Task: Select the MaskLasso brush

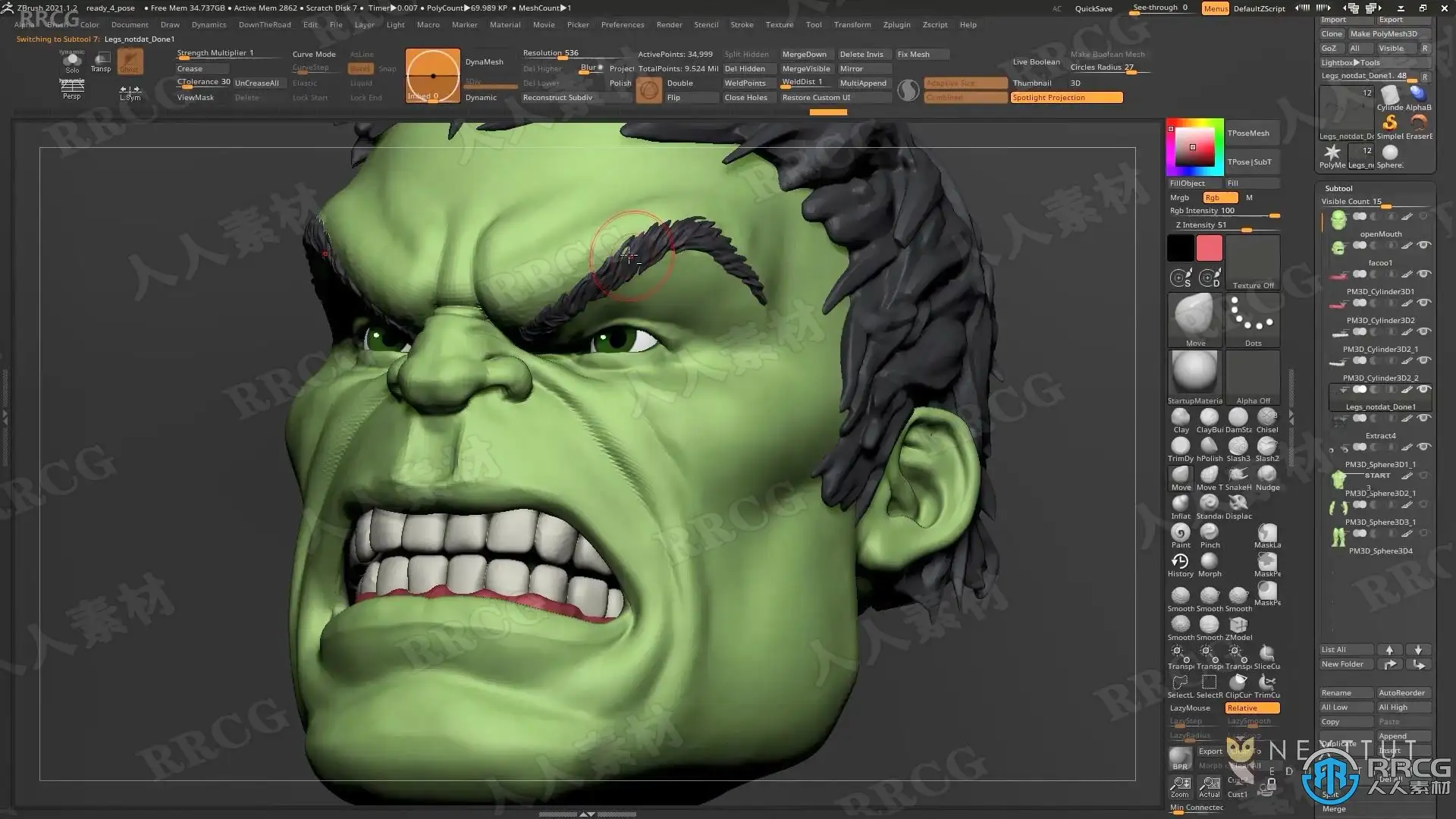Action: coord(1267,535)
